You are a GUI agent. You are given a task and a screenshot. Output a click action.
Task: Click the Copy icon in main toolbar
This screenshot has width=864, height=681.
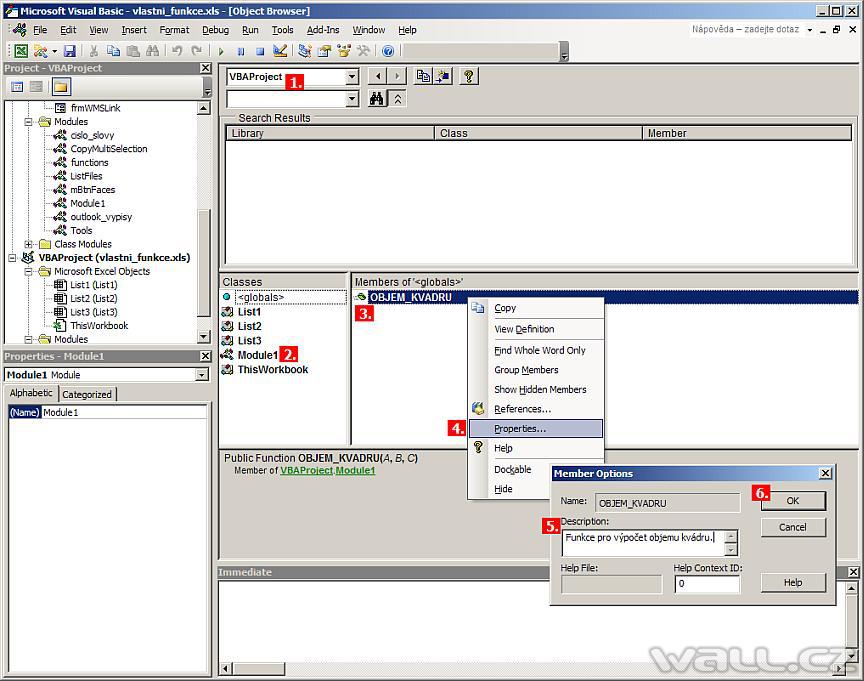click(113, 51)
